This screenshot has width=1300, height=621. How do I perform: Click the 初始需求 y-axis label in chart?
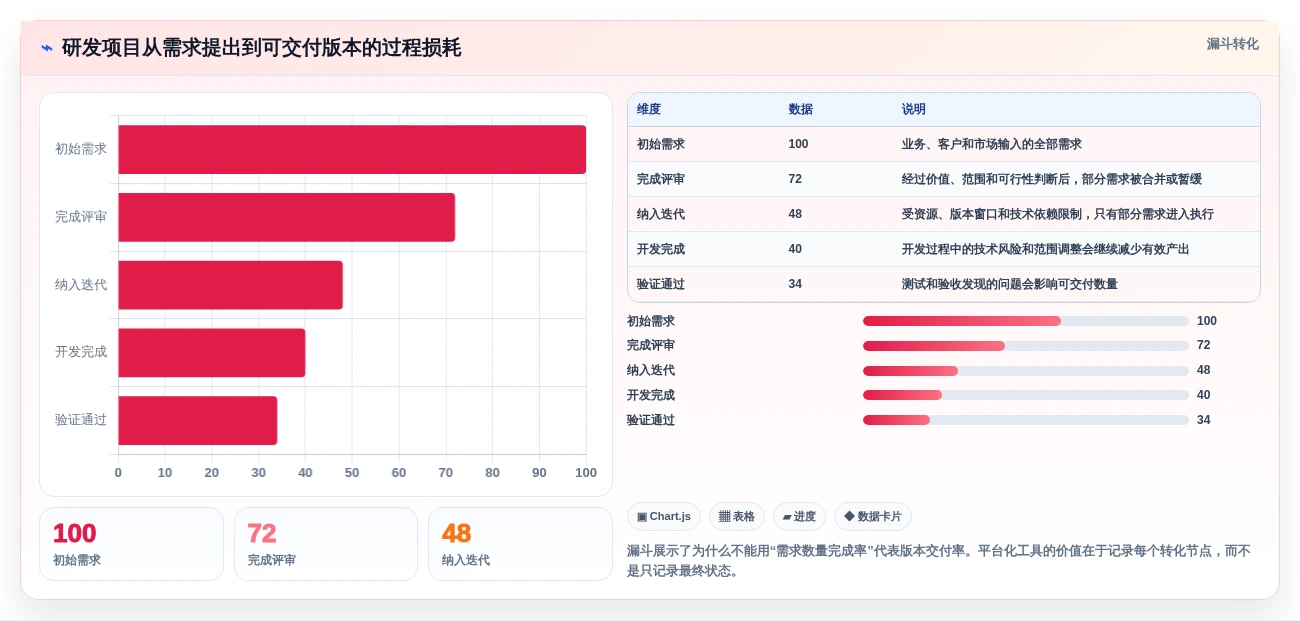81,149
